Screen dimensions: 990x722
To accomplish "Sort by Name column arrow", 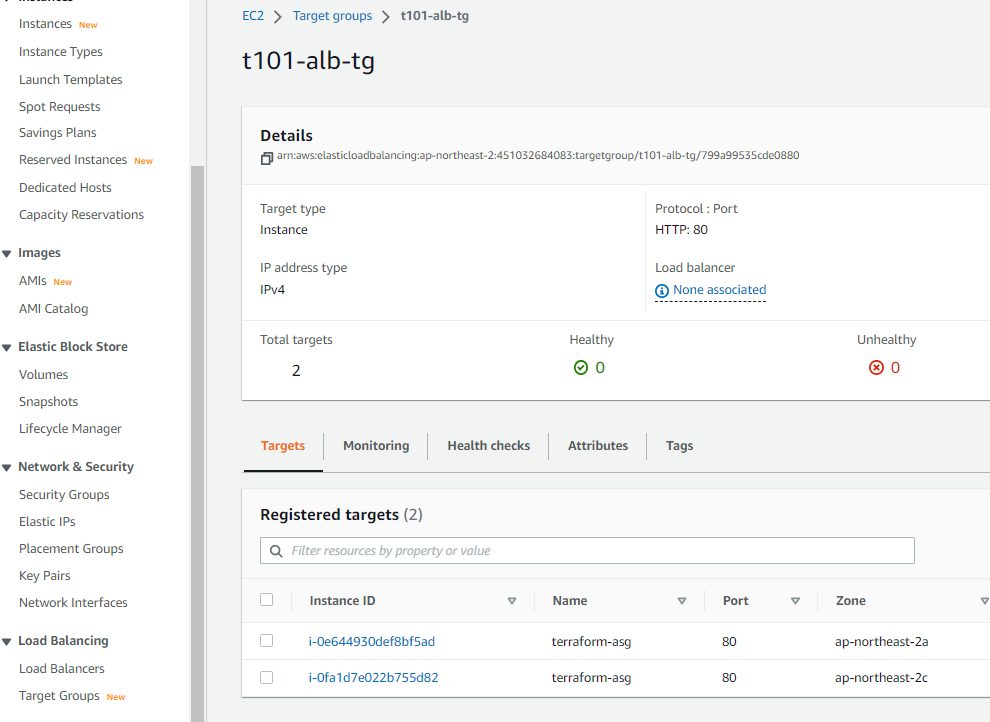I will (682, 601).
